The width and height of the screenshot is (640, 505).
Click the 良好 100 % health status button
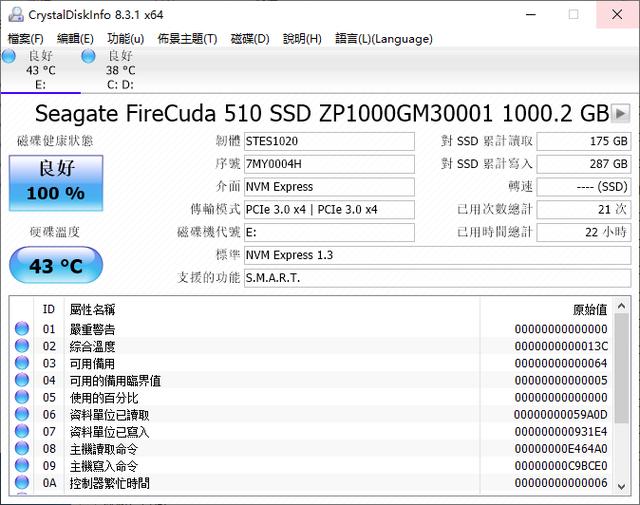56,183
